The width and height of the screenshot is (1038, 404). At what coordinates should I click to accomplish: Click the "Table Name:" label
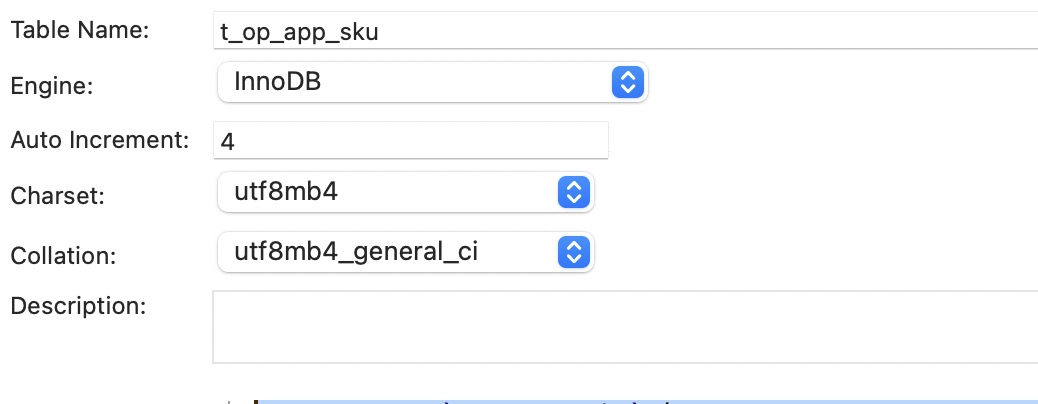[x=79, y=30]
